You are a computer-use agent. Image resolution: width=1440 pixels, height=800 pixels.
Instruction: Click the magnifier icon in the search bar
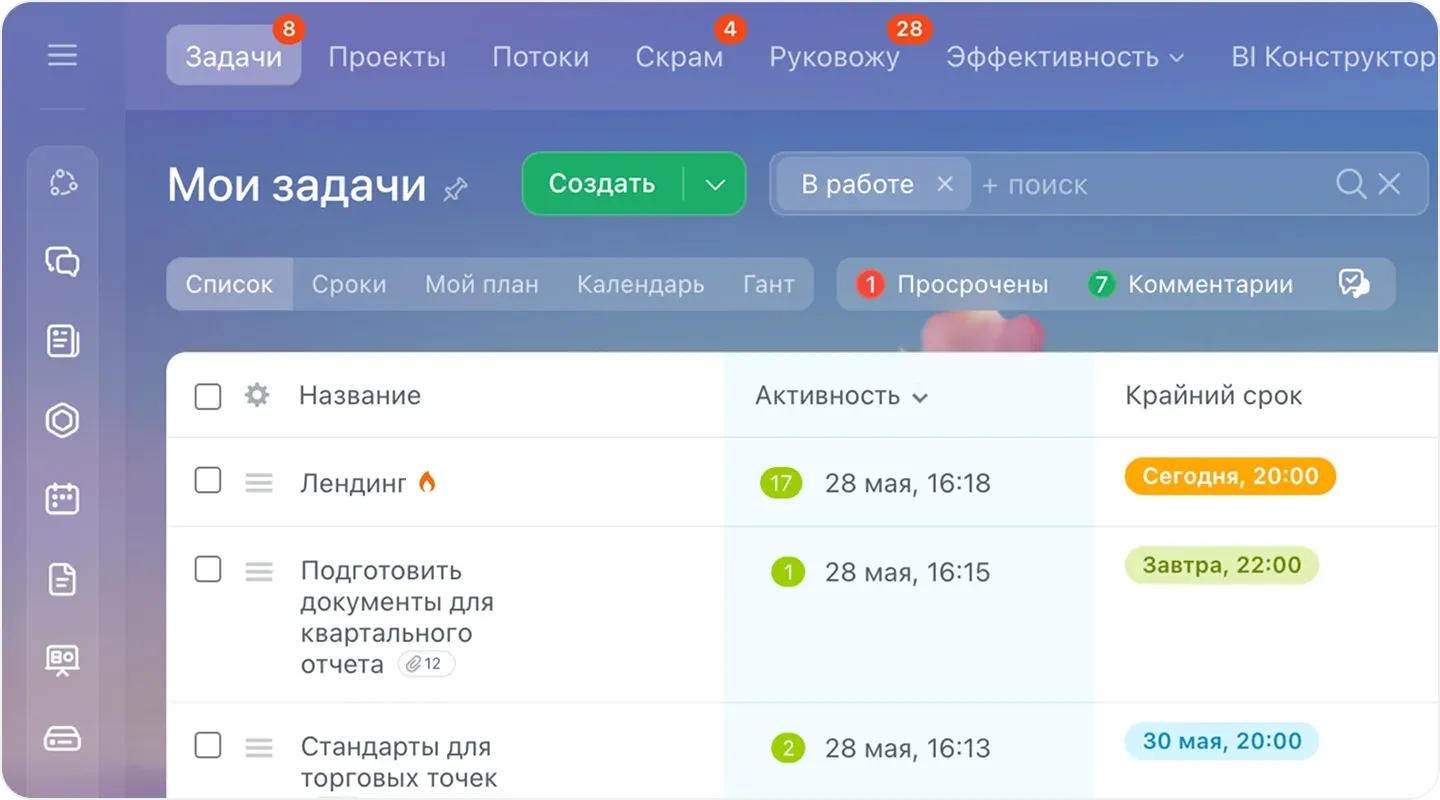coord(1350,184)
